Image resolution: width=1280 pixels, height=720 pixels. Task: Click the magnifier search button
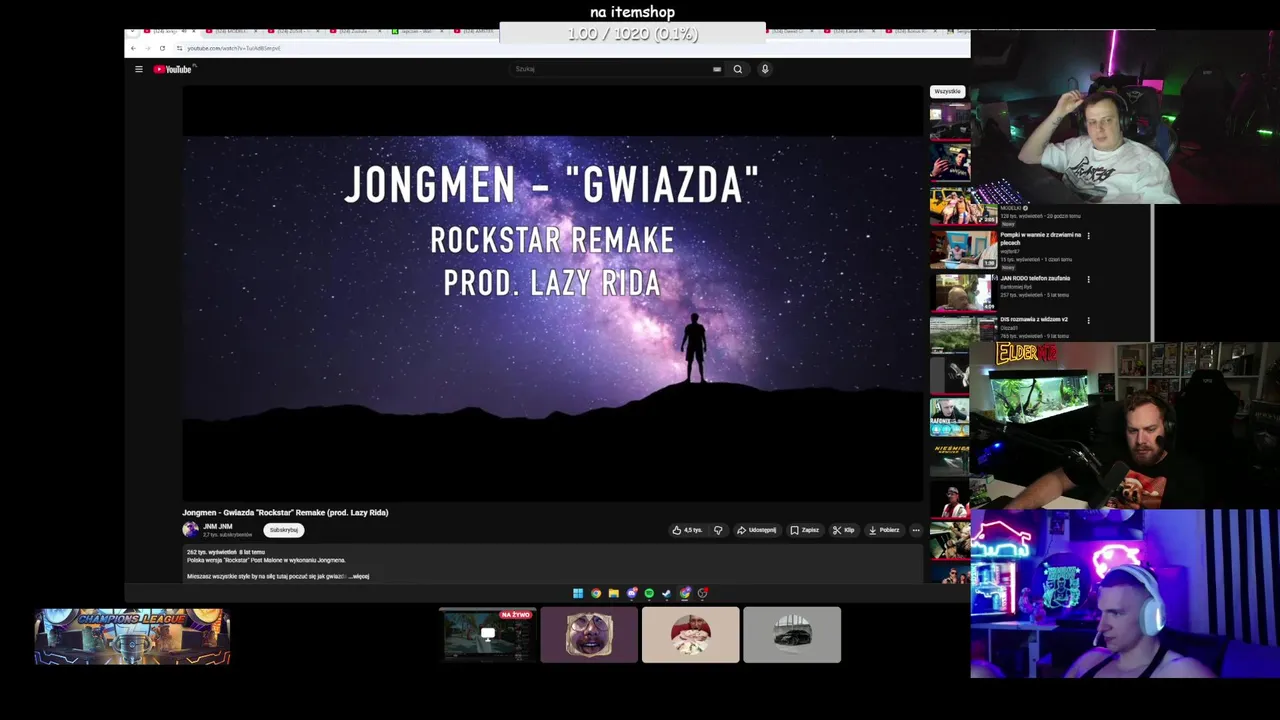point(738,69)
